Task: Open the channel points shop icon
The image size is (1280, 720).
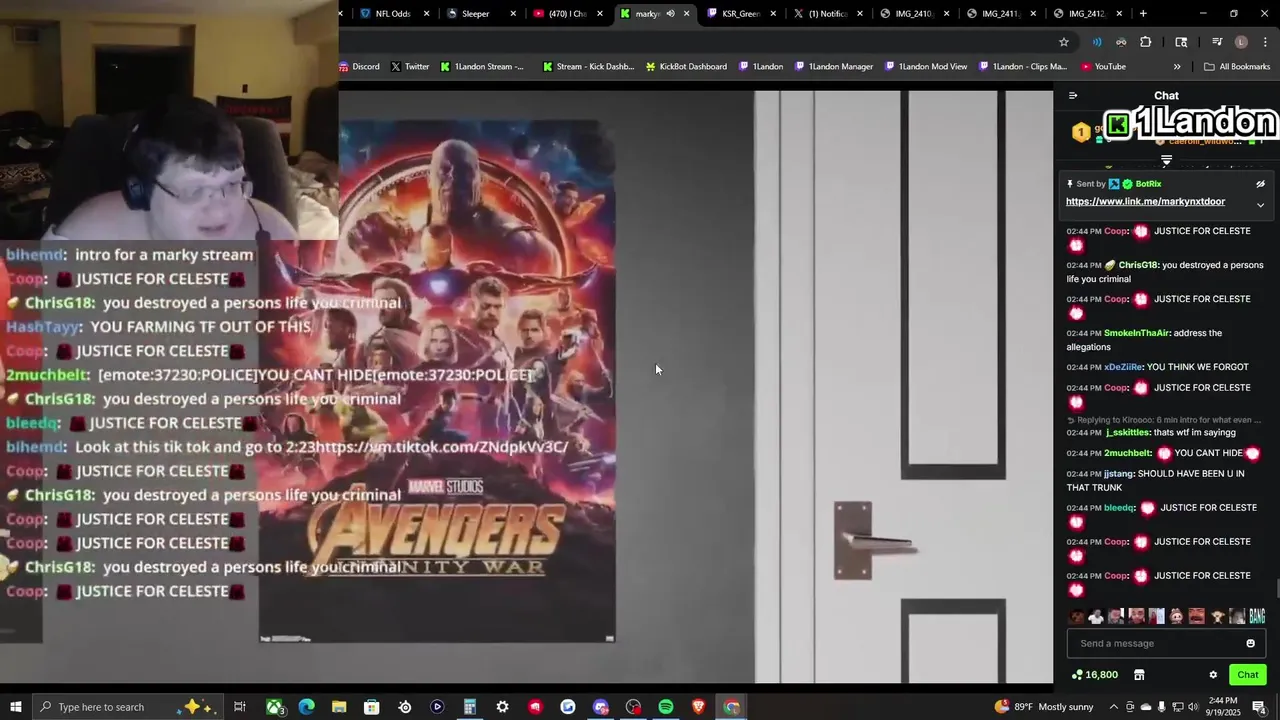Action: coord(1139,675)
